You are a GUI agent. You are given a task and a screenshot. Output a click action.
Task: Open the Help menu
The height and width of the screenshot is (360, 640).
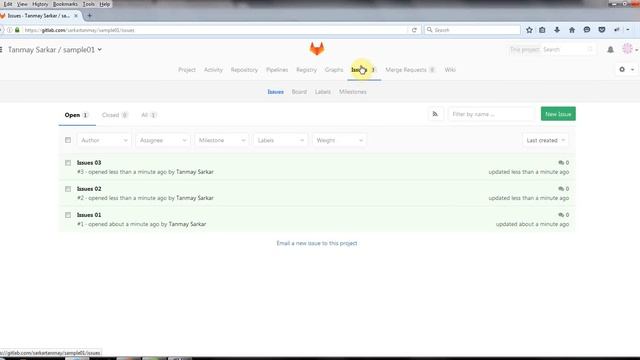click(105, 4)
